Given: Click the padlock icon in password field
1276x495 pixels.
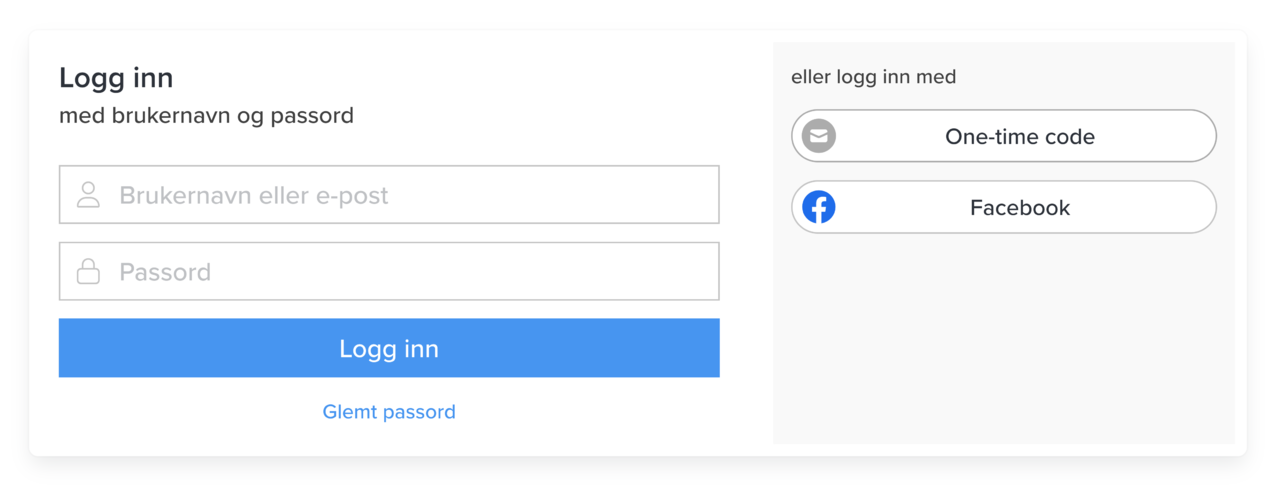Looking at the screenshot, I should pos(89,272).
